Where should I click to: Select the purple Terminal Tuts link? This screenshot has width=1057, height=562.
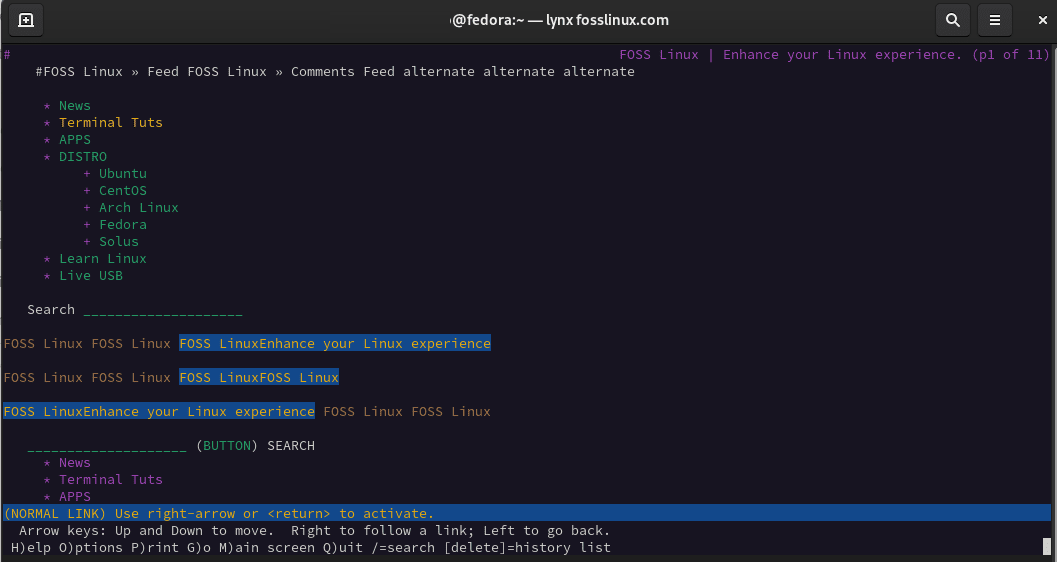click(111, 480)
